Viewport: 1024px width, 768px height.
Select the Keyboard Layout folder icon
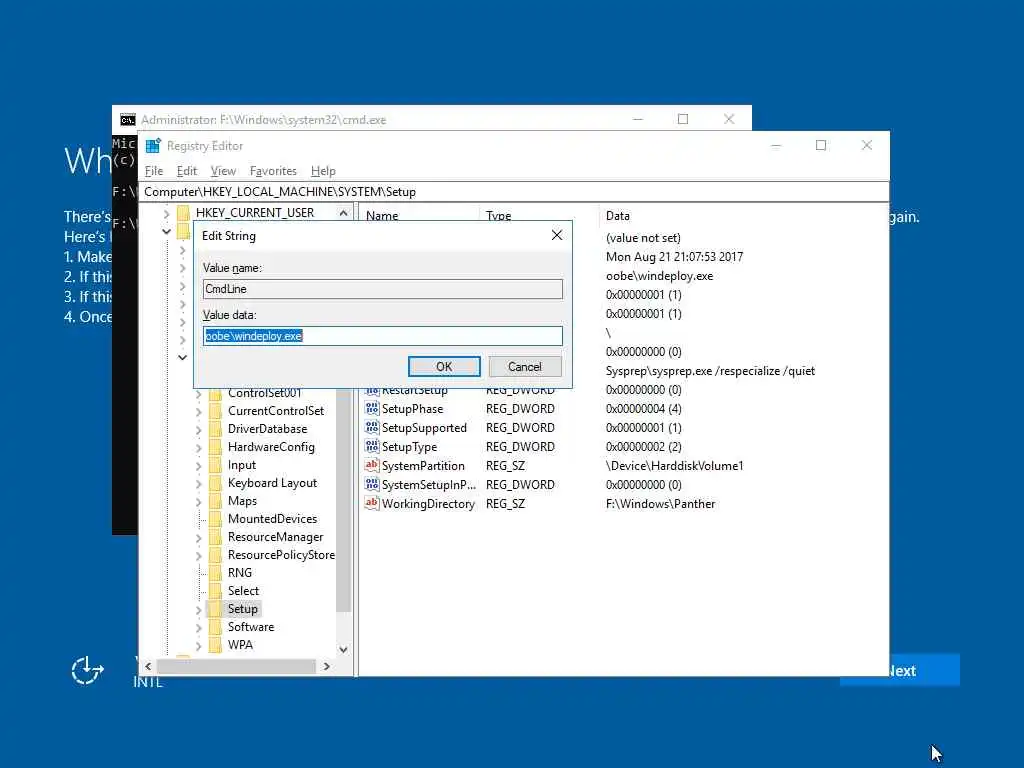click(216, 483)
